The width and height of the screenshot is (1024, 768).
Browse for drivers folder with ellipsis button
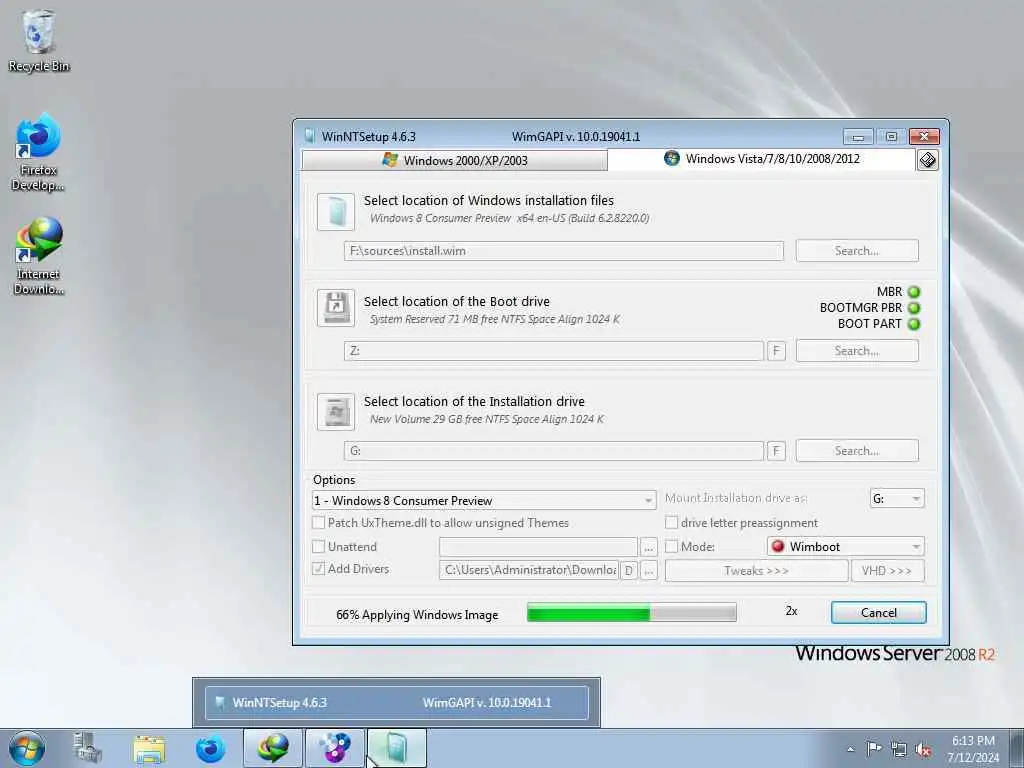648,570
